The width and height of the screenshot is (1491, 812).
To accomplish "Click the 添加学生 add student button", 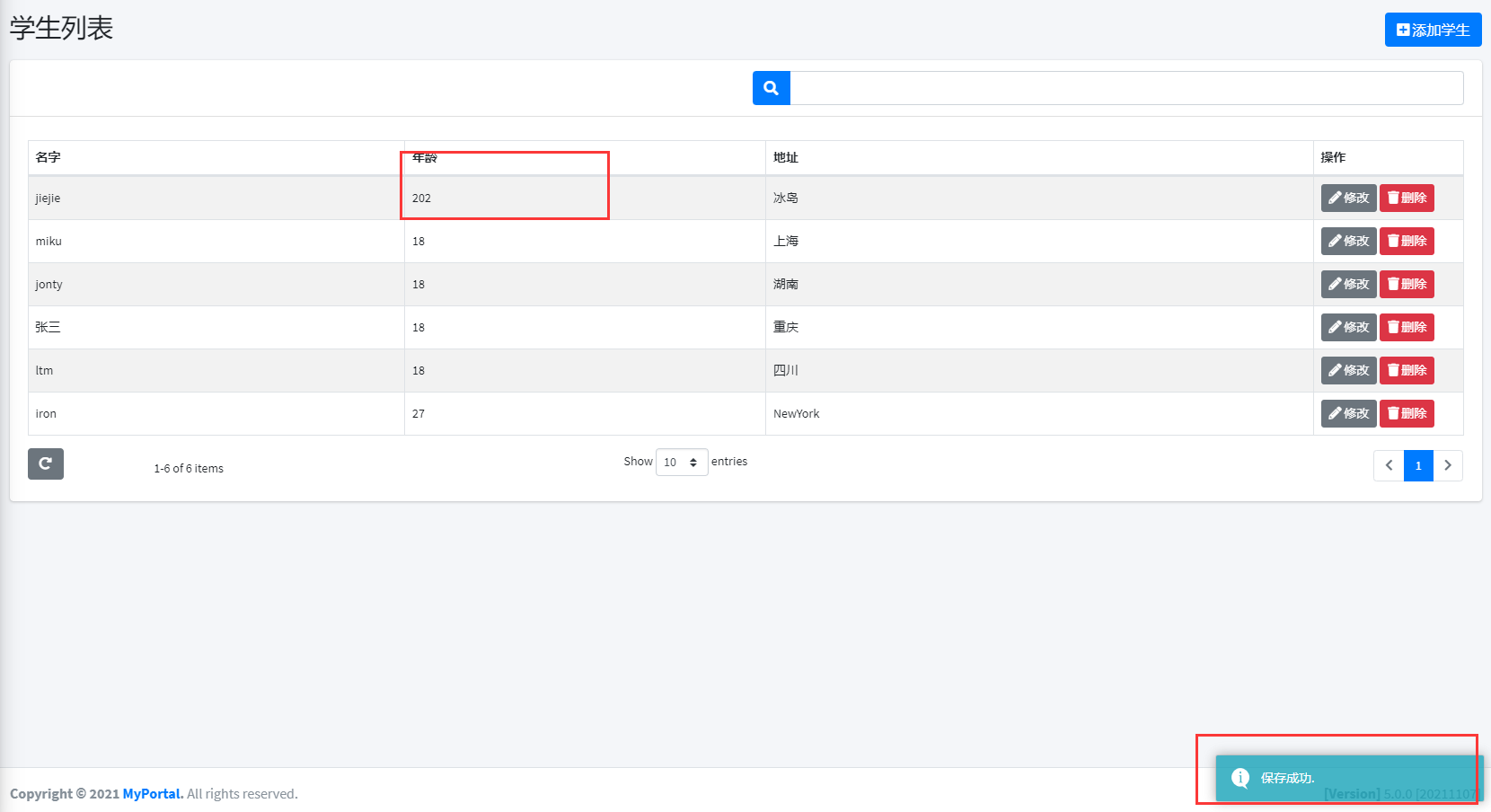I will pos(1433,30).
